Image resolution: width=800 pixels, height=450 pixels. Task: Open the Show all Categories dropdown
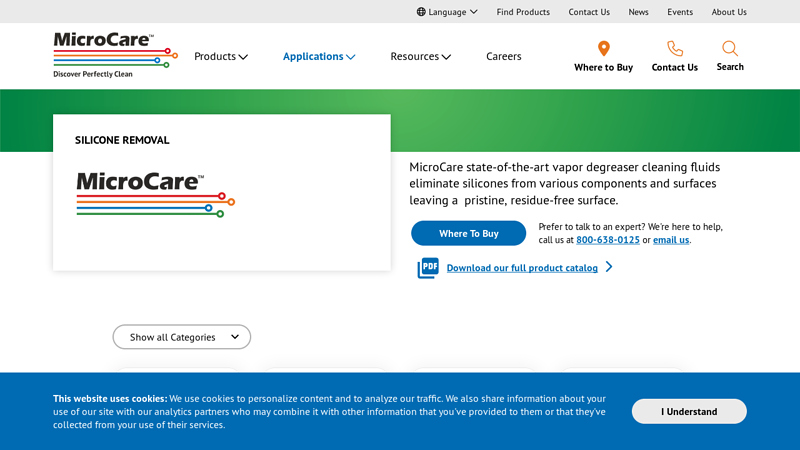(x=182, y=337)
